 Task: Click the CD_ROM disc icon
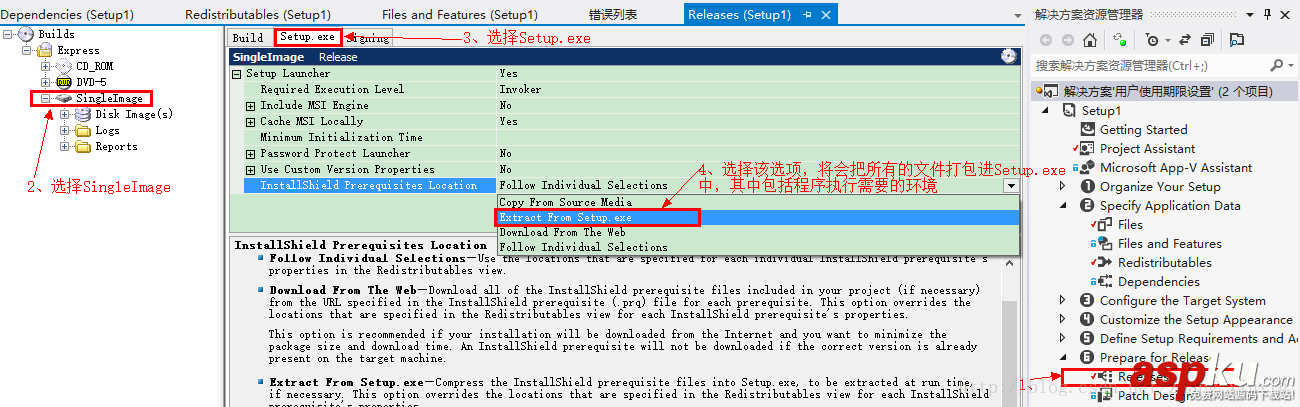pyautogui.click(x=63, y=66)
